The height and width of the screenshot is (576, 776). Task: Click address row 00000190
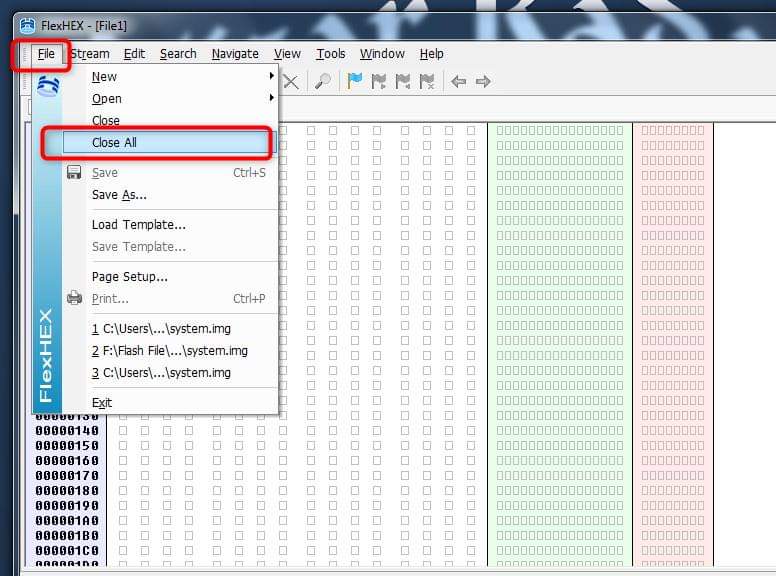[x=67, y=506]
